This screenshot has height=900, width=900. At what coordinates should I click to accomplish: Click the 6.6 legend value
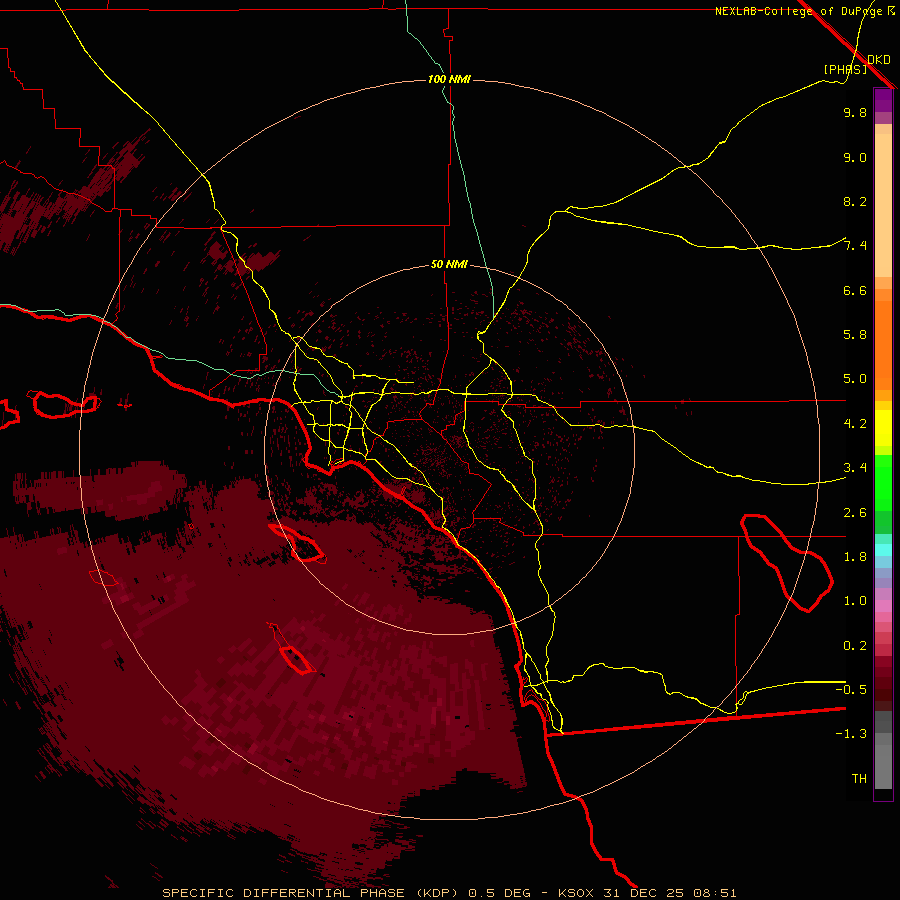click(x=855, y=290)
